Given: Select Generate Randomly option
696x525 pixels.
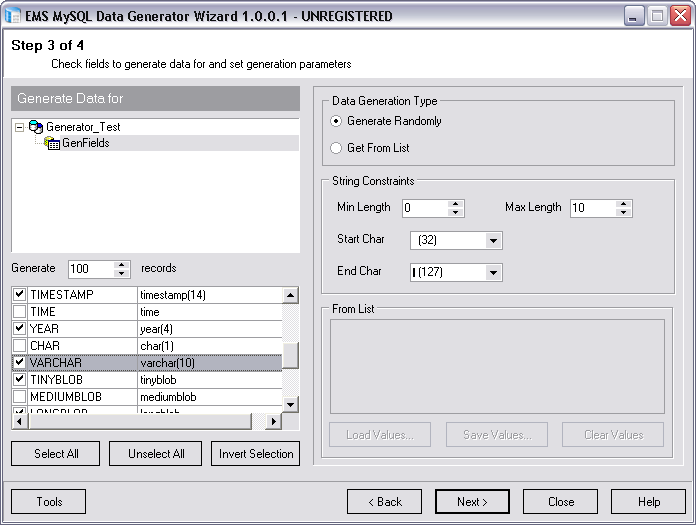Looking at the screenshot, I should click(336, 121).
